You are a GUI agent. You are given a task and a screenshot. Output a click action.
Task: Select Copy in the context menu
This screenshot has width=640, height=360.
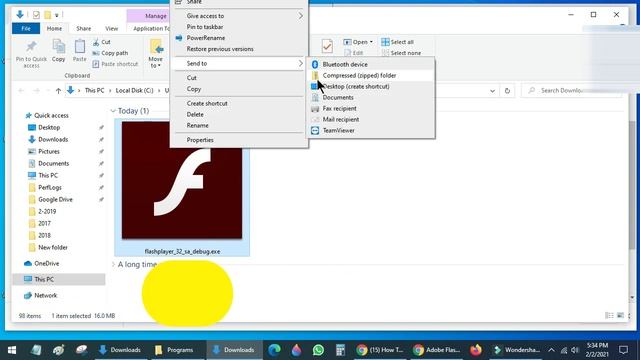coord(239,89)
